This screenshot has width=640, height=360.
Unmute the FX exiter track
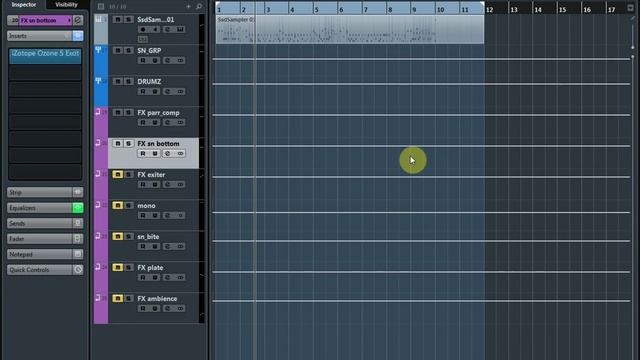tap(118, 174)
